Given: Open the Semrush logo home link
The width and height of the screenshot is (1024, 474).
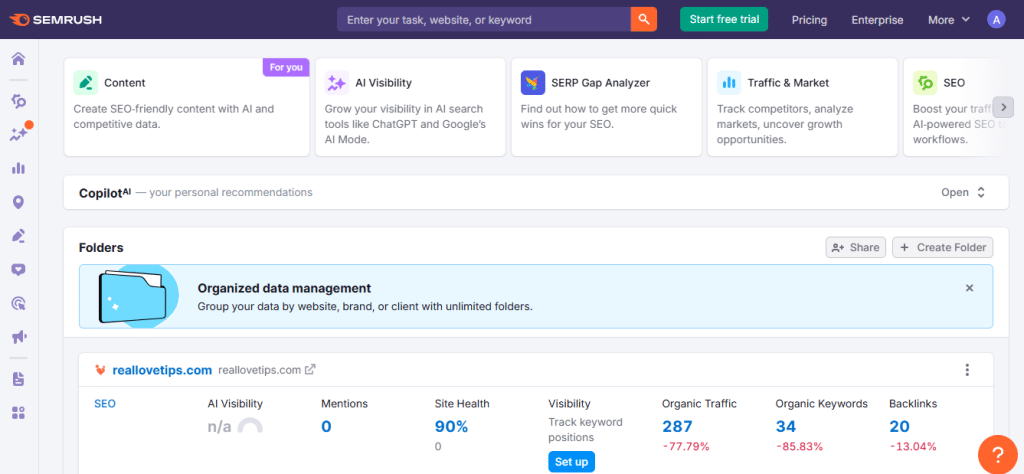Looking at the screenshot, I should pyautogui.click(x=56, y=20).
